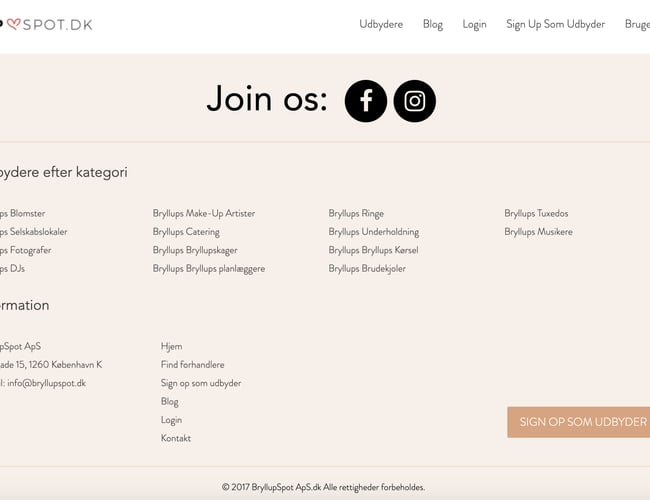This screenshot has width=650, height=500.
Task: Open the Instagram icon link
Action: 414,101
